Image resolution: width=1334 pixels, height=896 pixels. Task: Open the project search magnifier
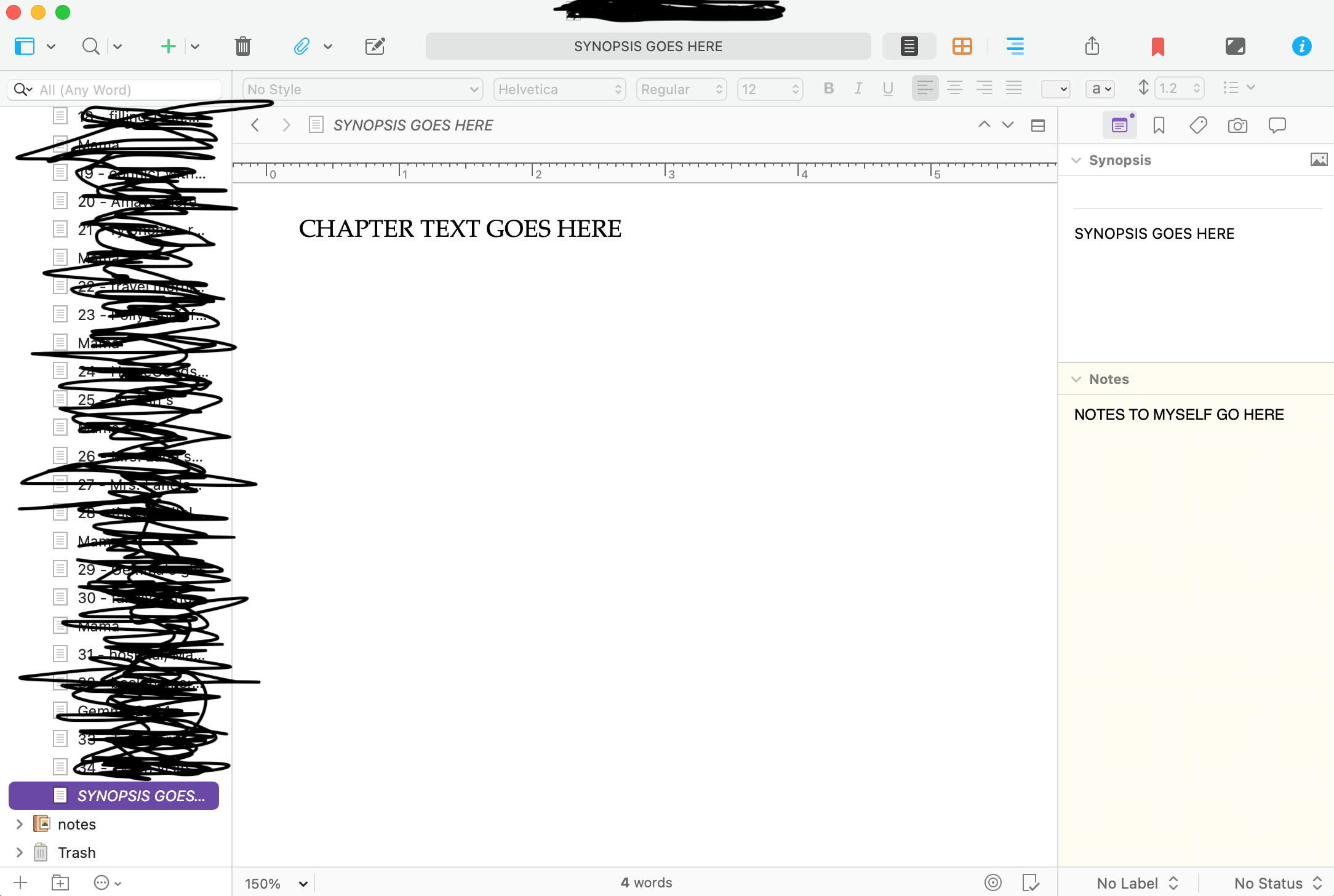coord(90,46)
